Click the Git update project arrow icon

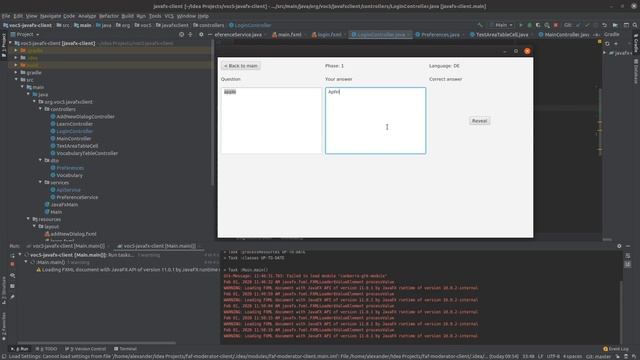tap(578, 25)
